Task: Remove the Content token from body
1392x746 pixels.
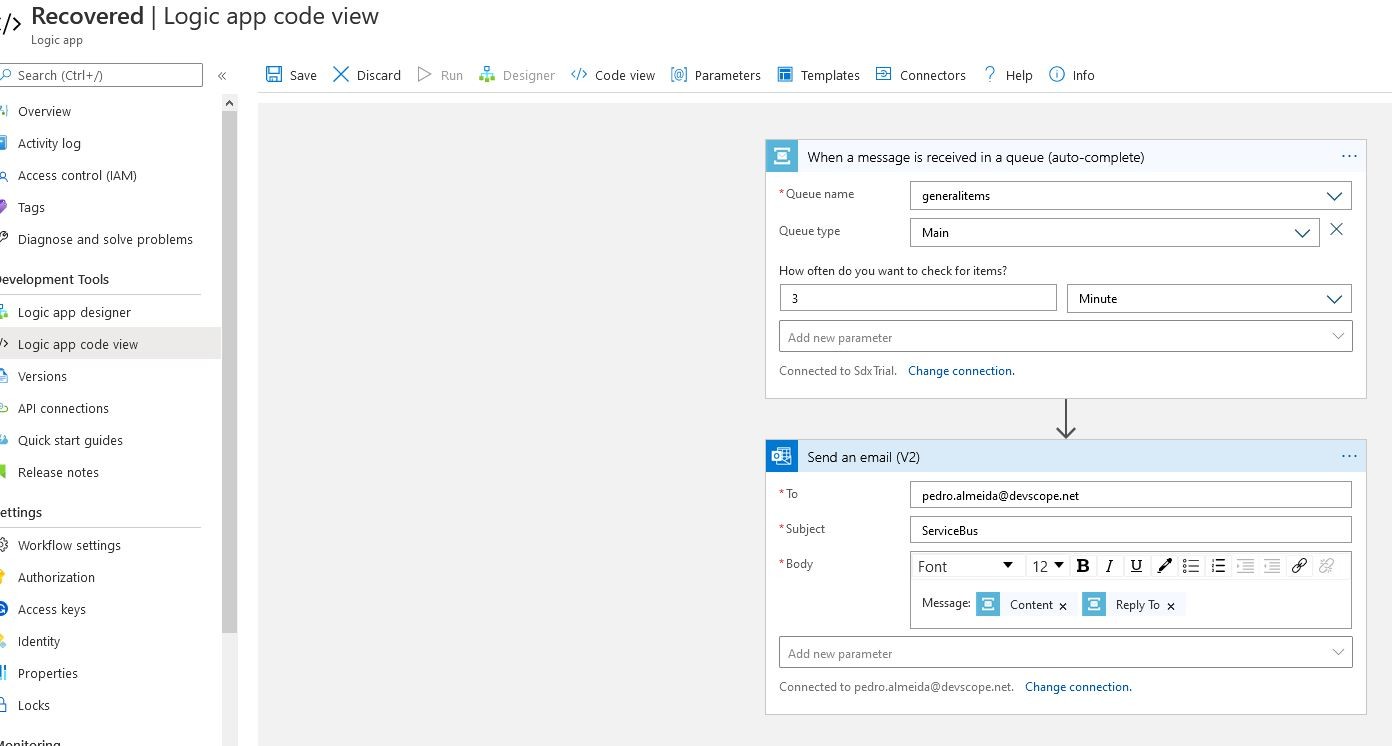Action: (x=1063, y=606)
